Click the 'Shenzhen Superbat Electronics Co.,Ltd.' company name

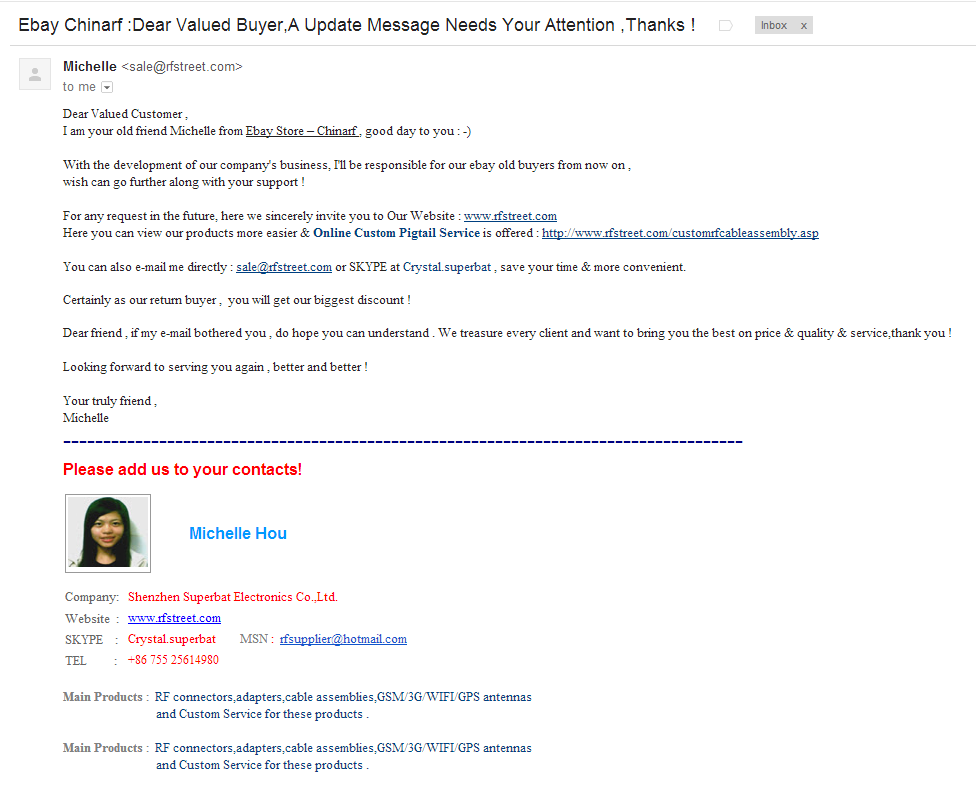tap(233, 597)
